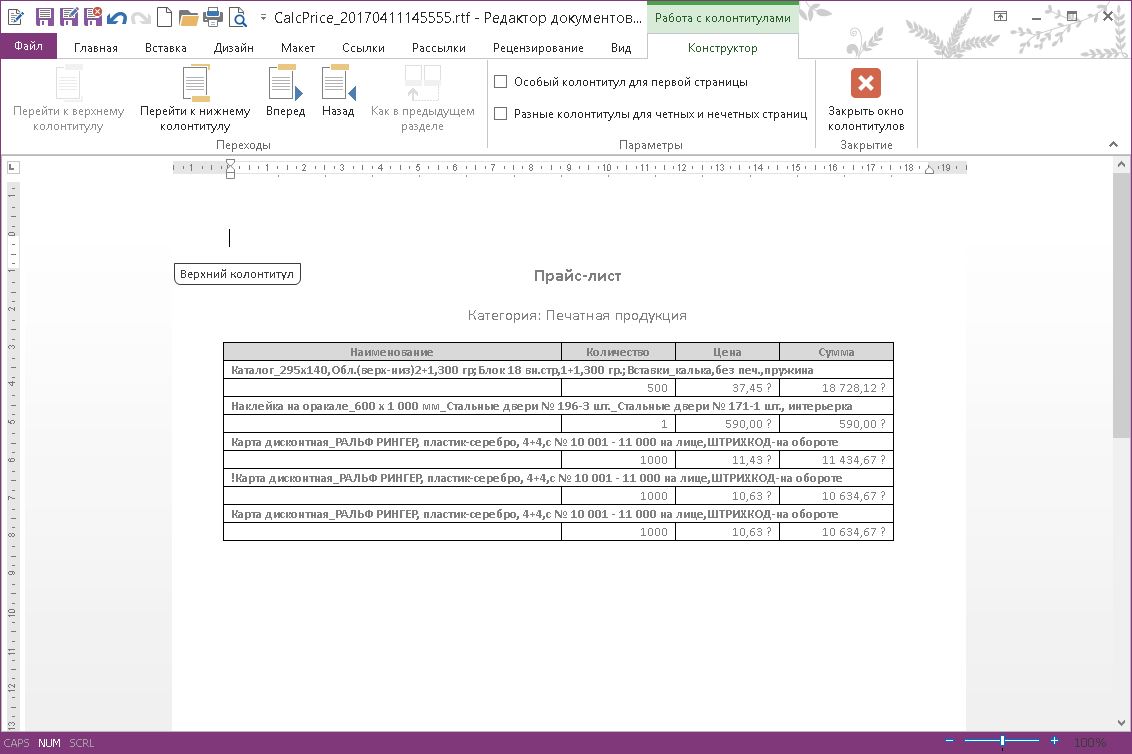
Task: Open the quick access toolbar customize arrow
Action: (262, 17)
